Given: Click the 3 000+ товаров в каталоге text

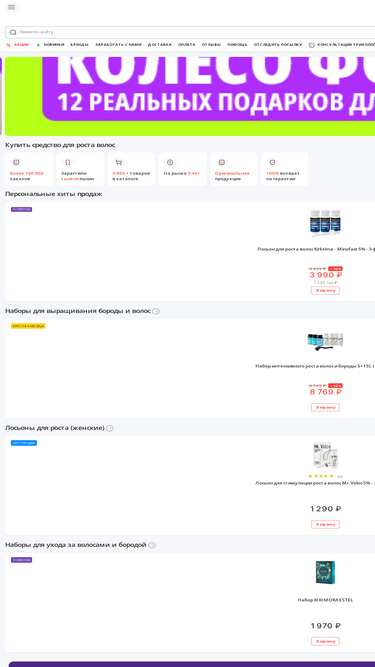Looking at the screenshot, I should tap(131, 176).
